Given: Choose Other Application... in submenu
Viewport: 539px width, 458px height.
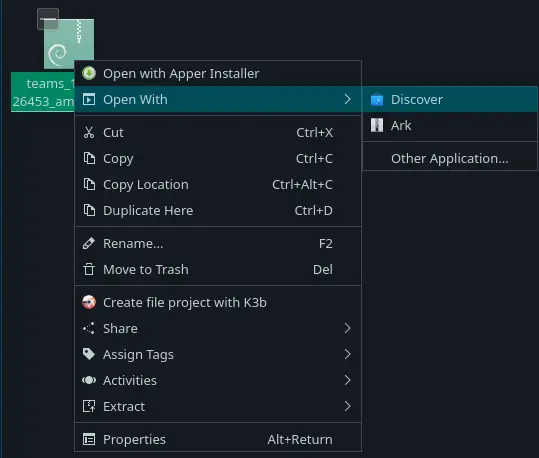Looking at the screenshot, I should tap(450, 159).
